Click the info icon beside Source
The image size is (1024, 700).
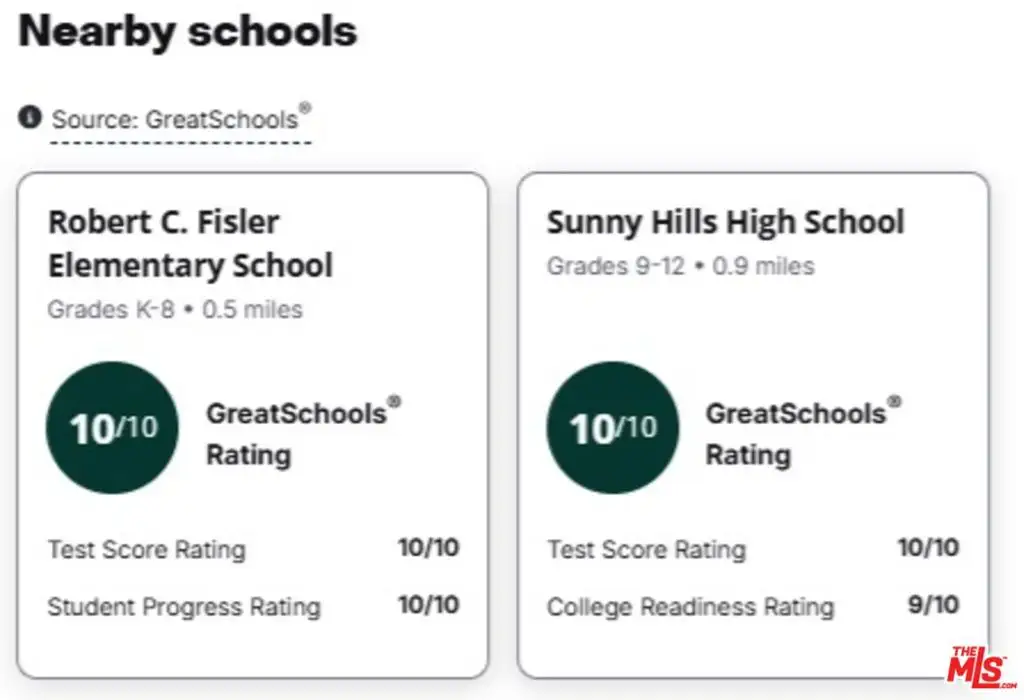pos(29,118)
